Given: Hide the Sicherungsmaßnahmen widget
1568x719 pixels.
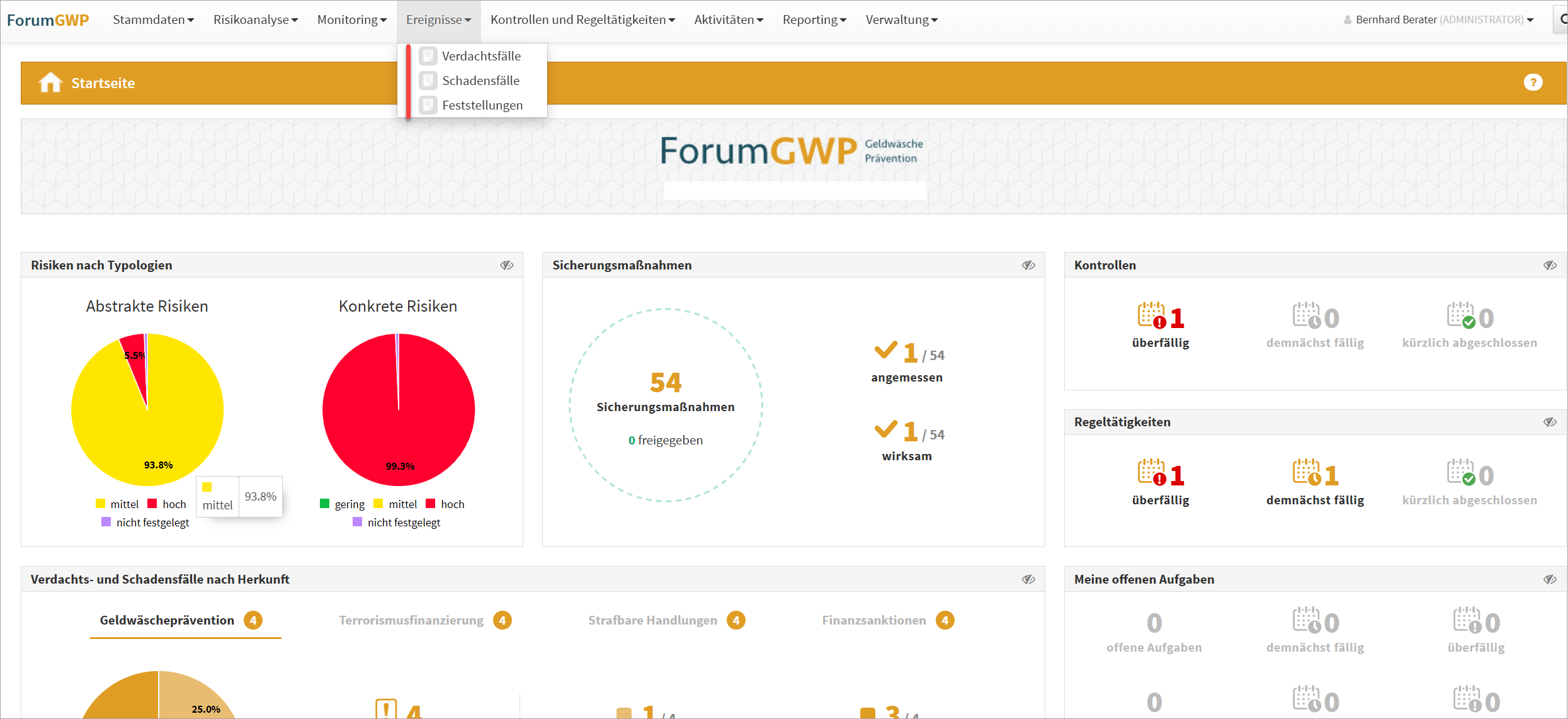Looking at the screenshot, I should [1028, 266].
